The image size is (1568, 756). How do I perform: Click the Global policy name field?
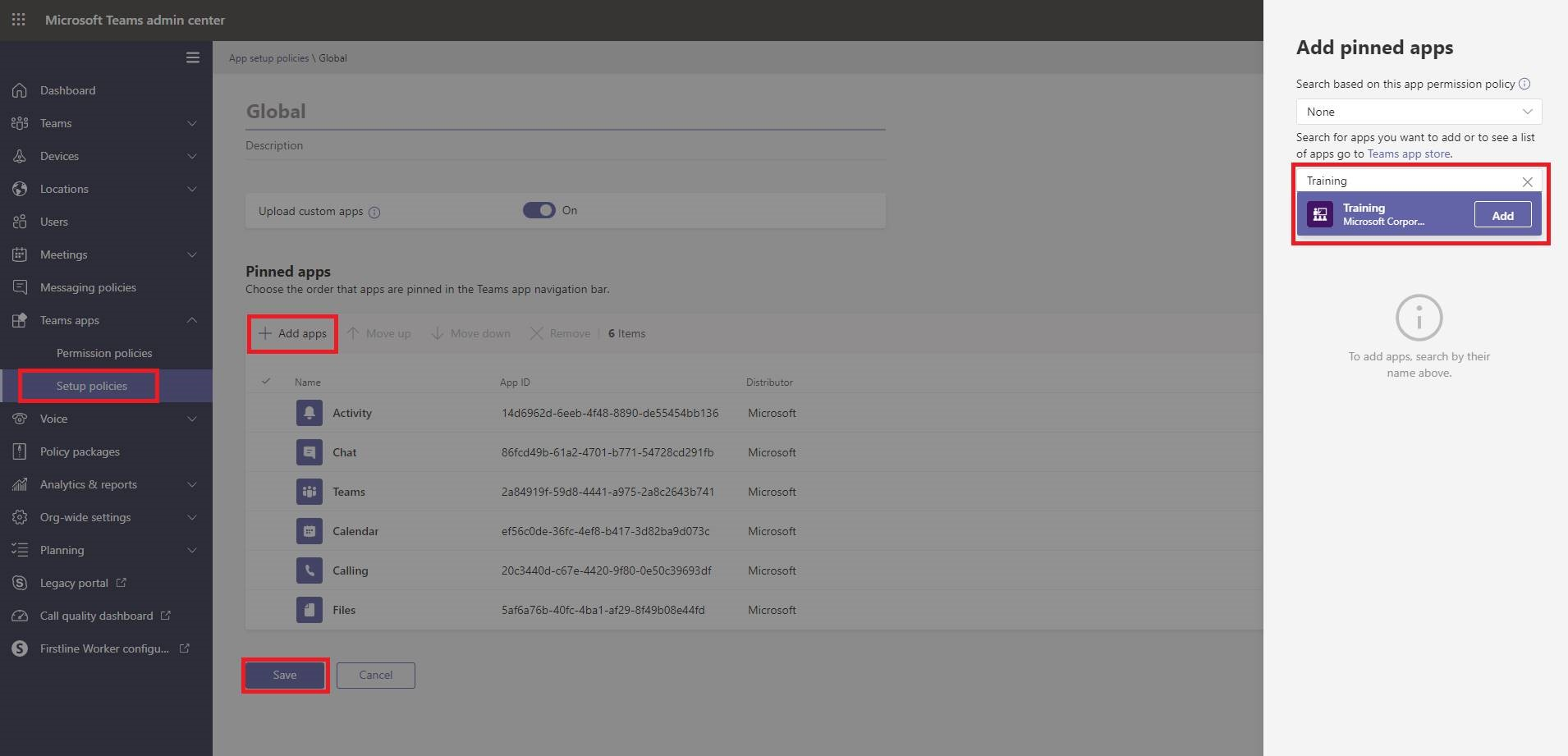pos(565,112)
